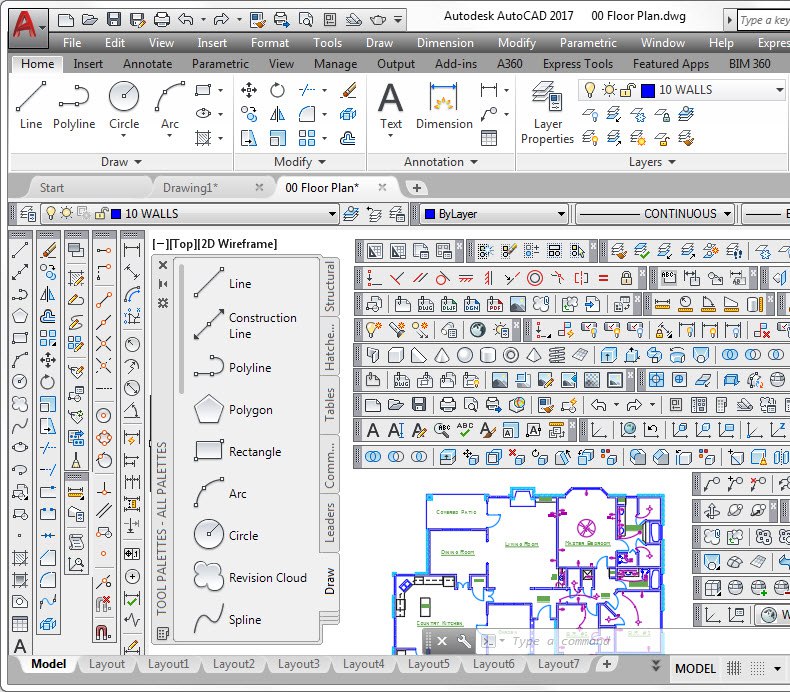Click the Type a command input
Viewport: 790px width, 692px height.
561,641
